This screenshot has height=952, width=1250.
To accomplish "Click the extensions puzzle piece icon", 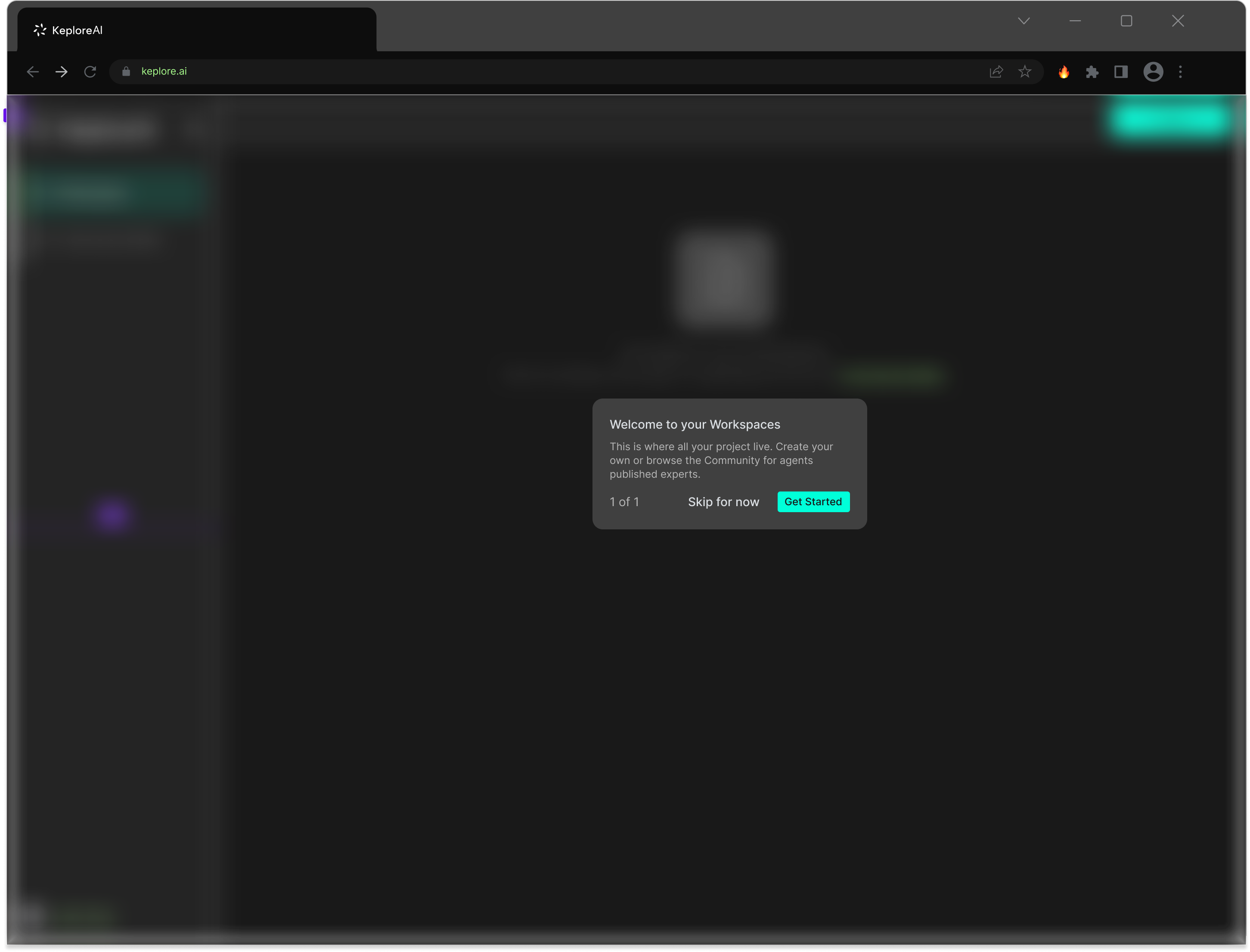I will point(1092,71).
